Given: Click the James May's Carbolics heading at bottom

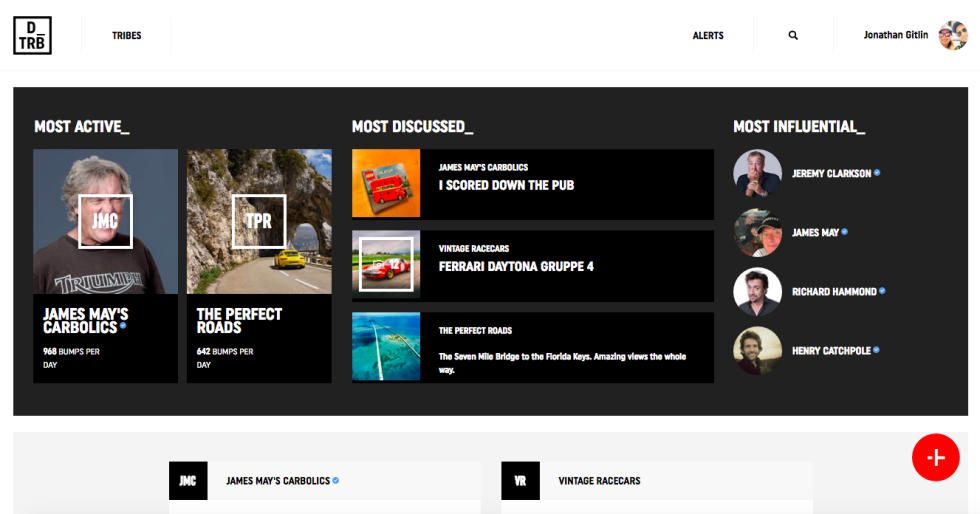Looking at the screenshot, I should [x=278, y=481].
